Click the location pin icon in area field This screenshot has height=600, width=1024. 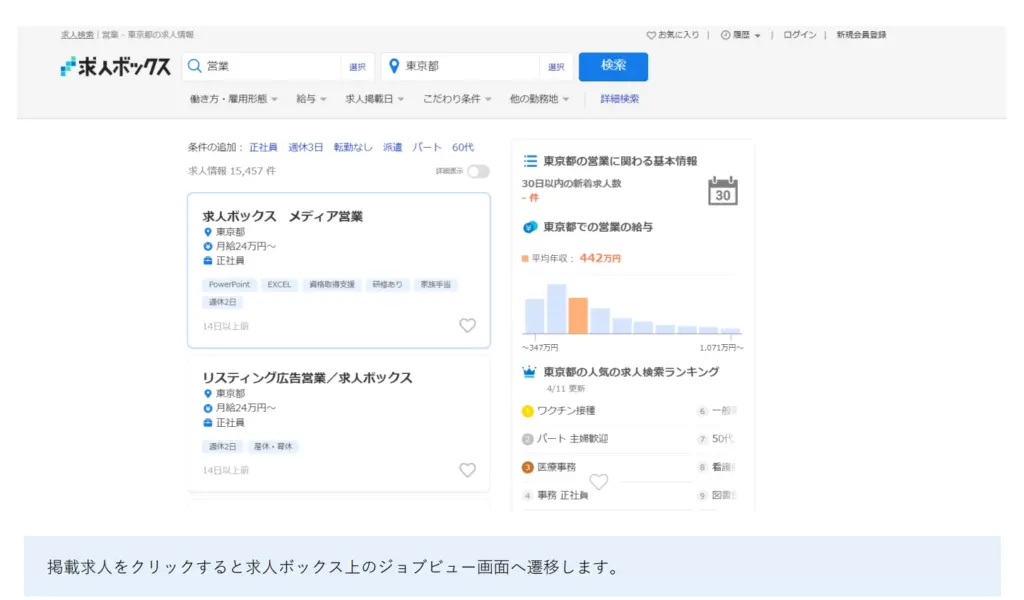coord(394,66)
